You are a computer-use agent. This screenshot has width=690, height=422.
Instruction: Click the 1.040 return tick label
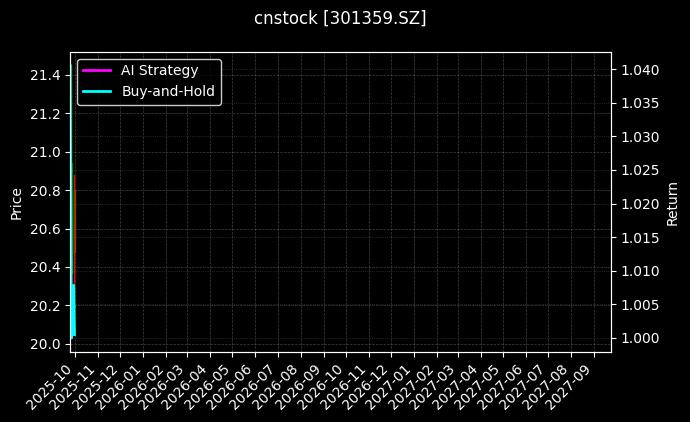coord(638,70)
